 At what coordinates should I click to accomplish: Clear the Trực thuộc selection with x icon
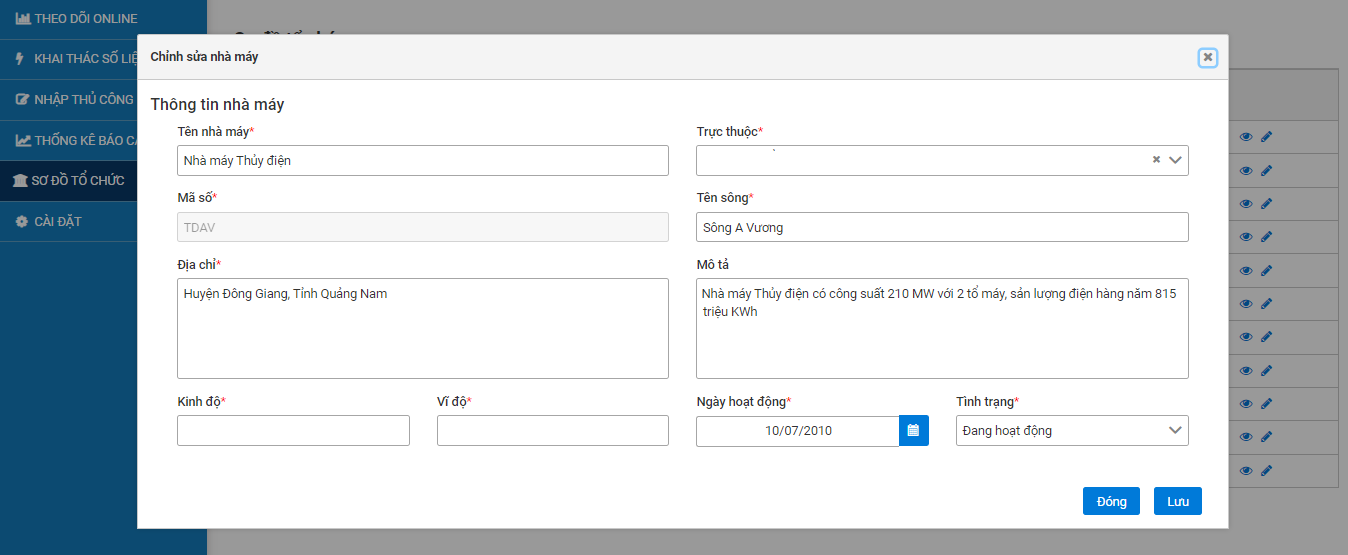pyautogui.click(x=1156, y=160)
